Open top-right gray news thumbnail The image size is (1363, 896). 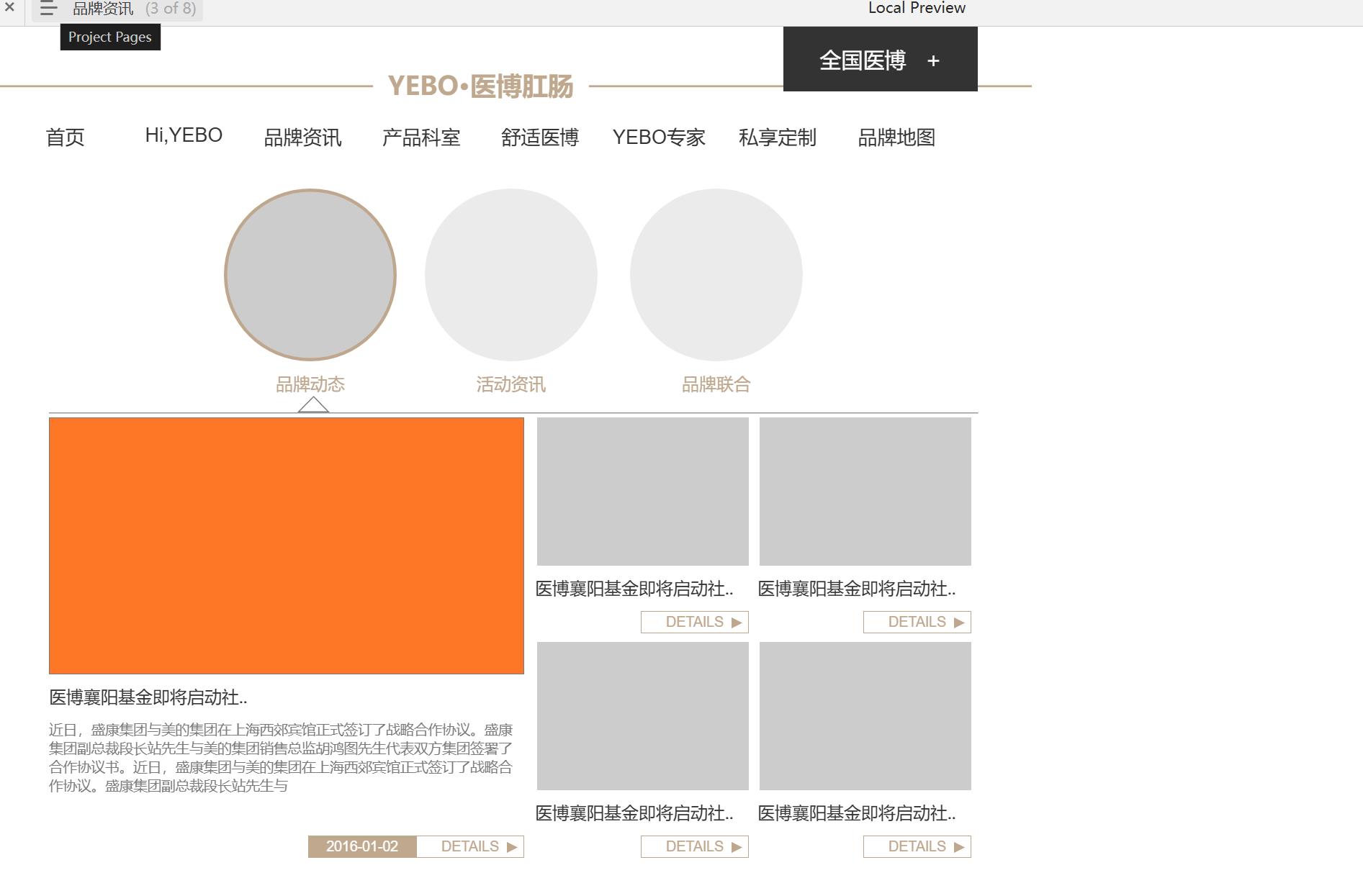tap(865, 492)
